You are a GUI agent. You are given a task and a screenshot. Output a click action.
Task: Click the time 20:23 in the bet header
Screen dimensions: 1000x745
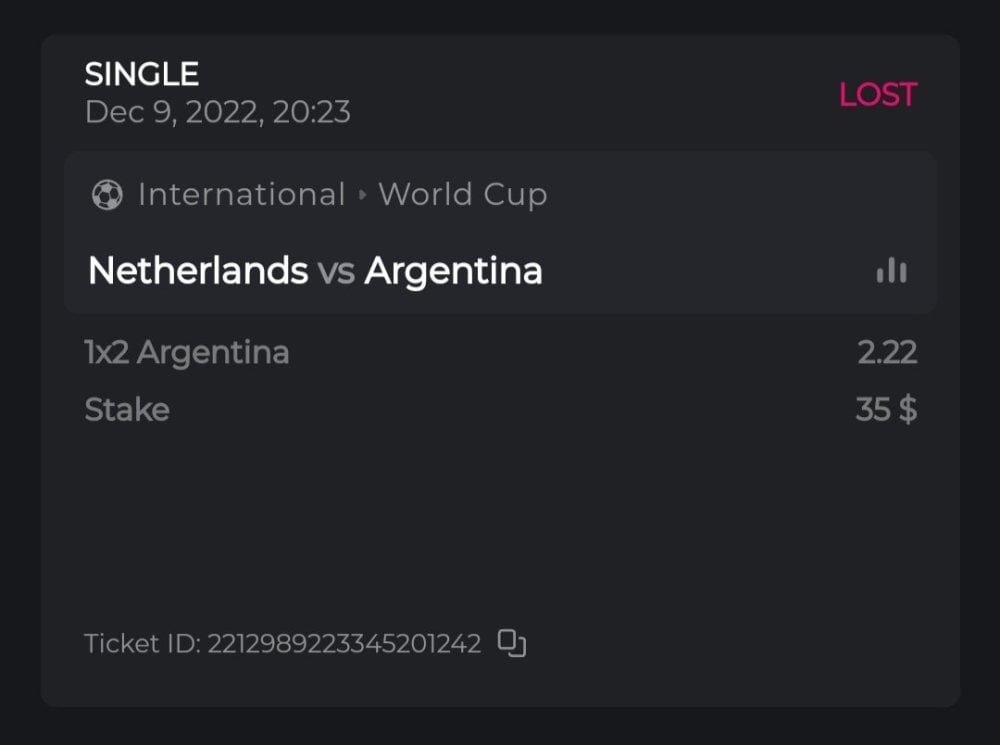pos(311,112)
